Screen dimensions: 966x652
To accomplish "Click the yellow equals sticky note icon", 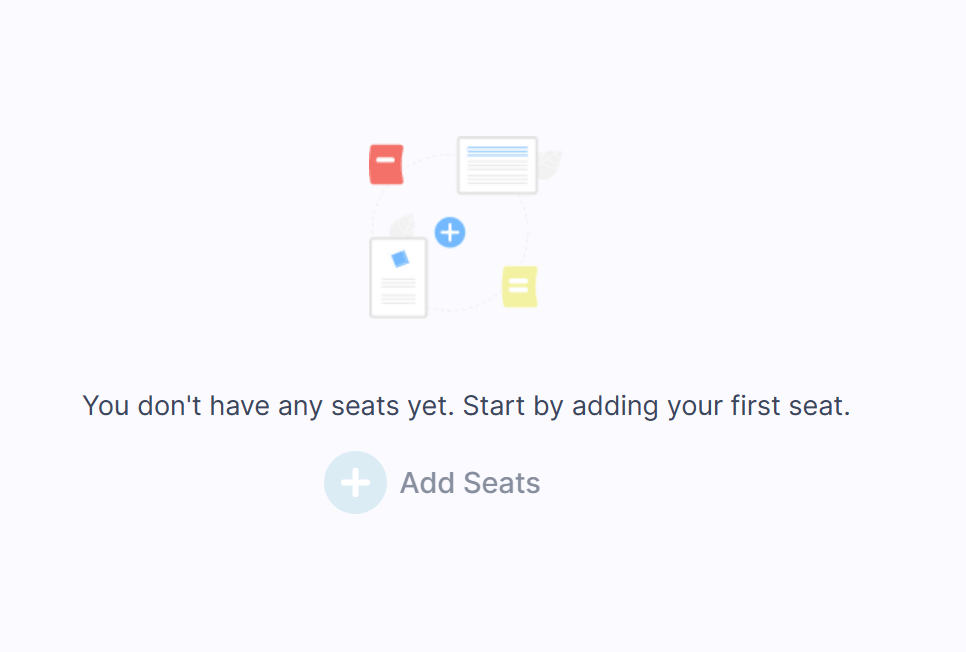I will [519, 287].
